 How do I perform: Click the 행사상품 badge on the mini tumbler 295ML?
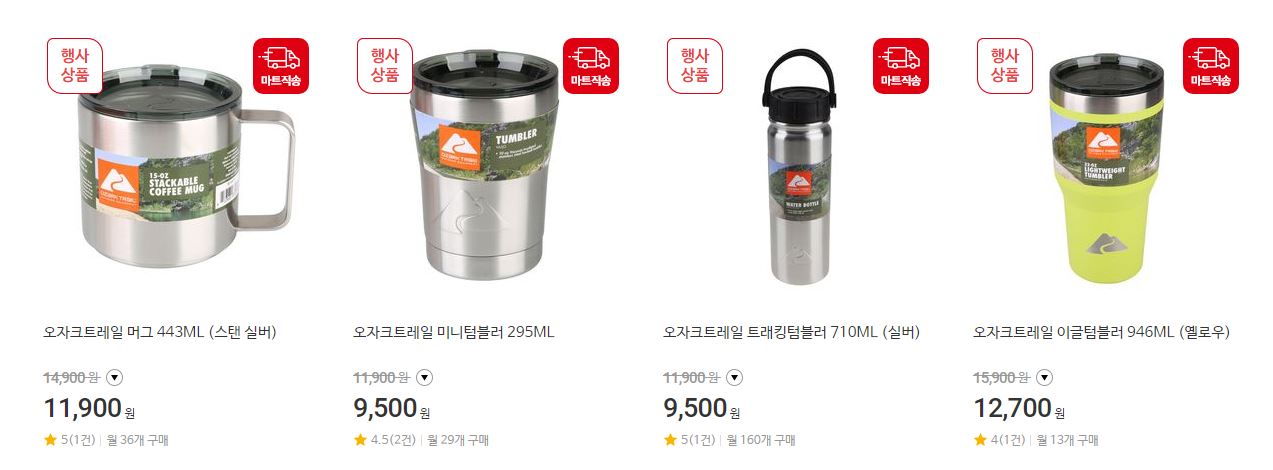click(385, 65)
